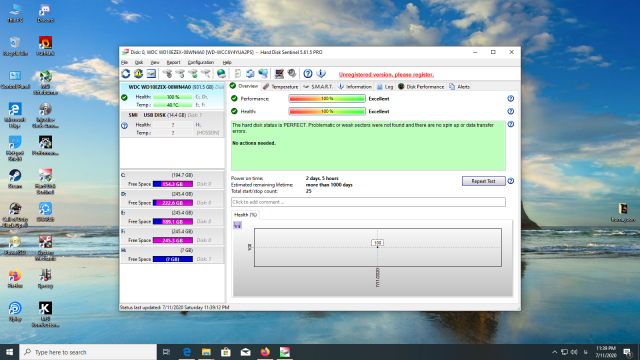This screenshot has width=640, height=360.
Task: Open the Help menu
Action: click(227, 62)
